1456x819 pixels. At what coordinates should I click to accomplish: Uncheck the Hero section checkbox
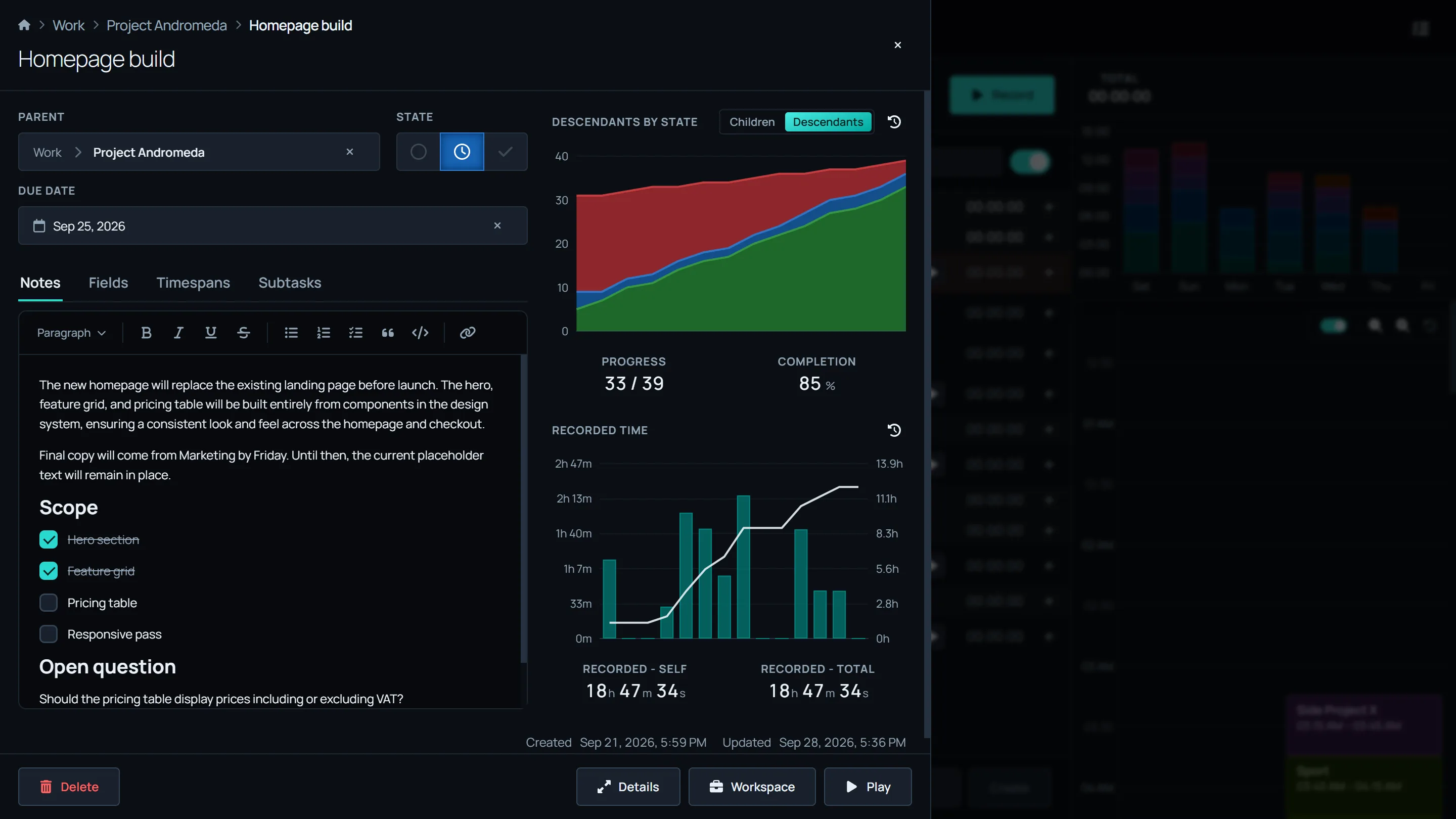49,539
